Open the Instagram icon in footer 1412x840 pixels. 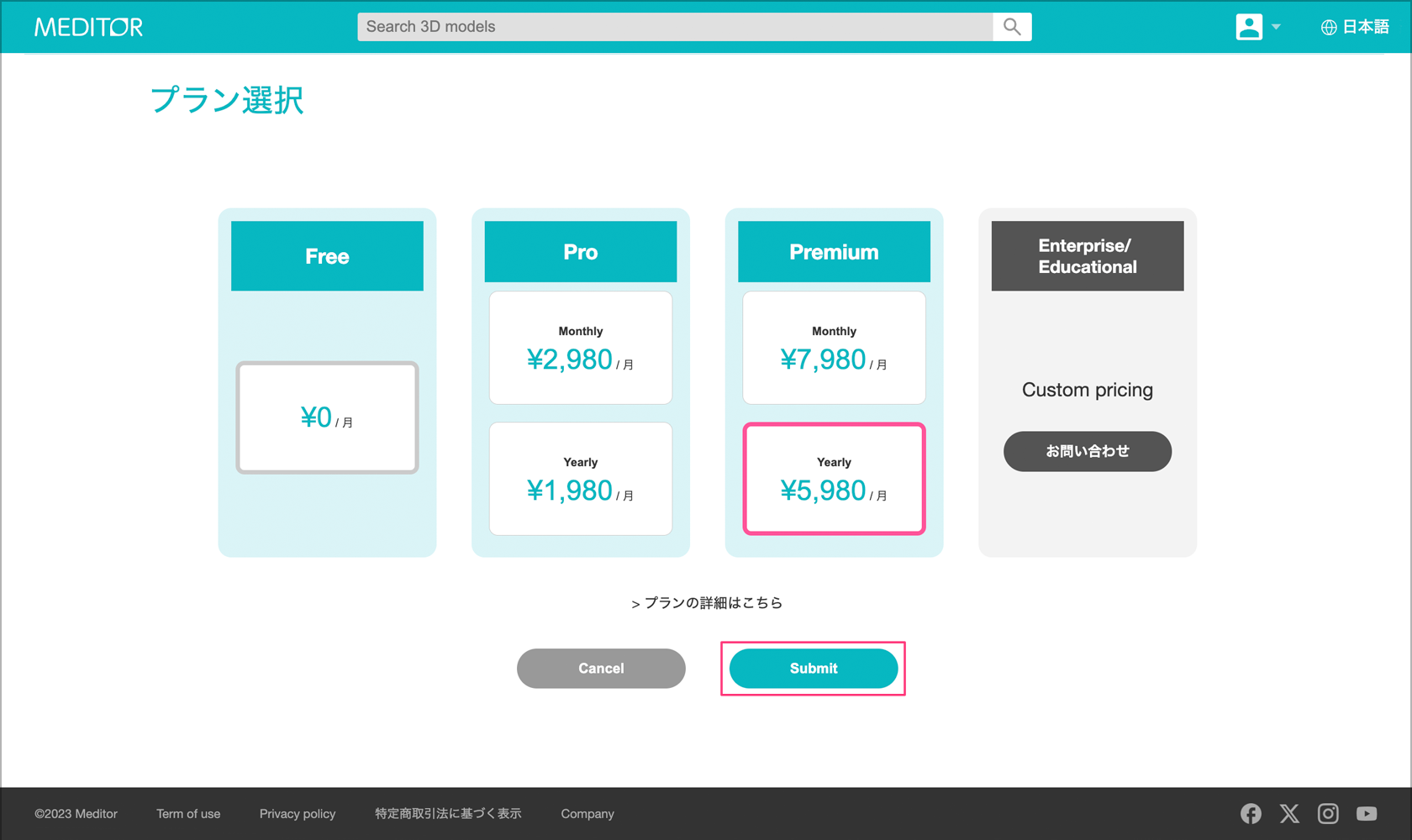click(1328, 813)
